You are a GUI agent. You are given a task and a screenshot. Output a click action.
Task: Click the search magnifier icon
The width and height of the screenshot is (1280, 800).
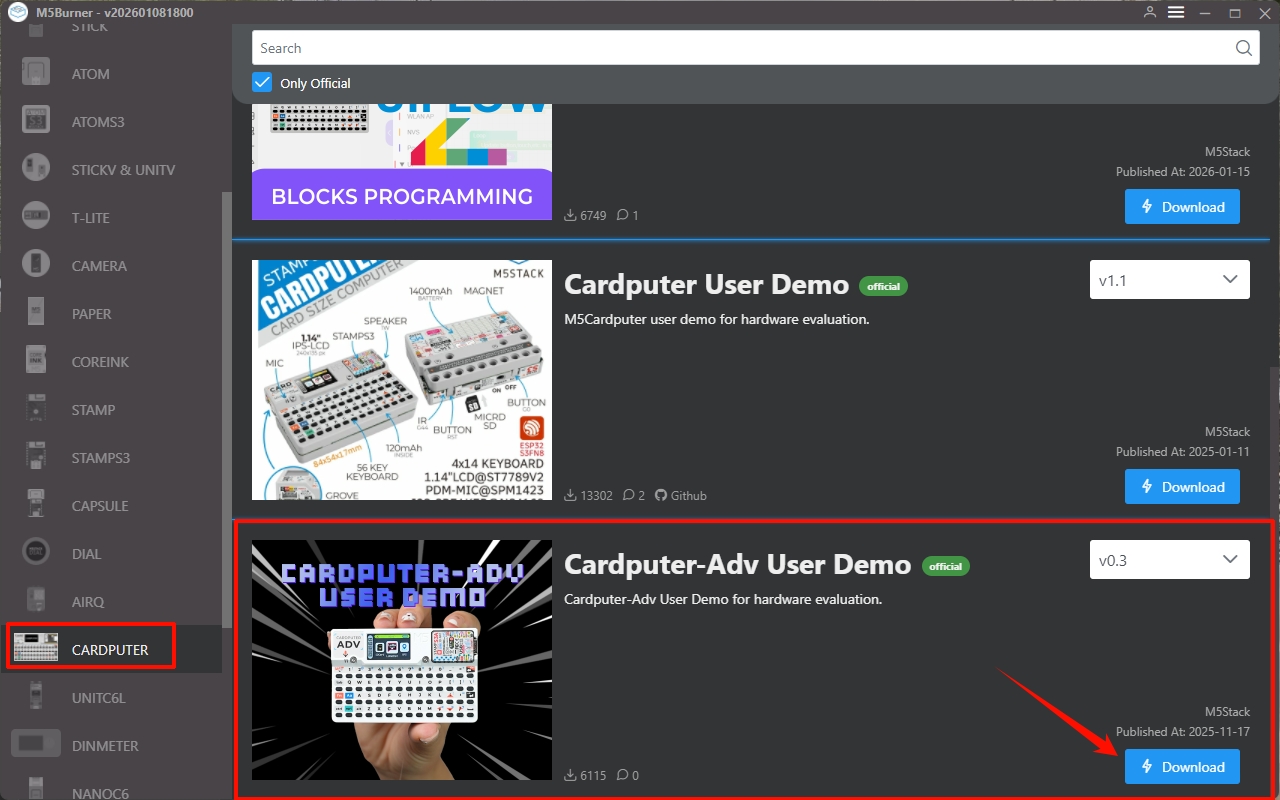pyautogui.click(x=1243, y=48)
